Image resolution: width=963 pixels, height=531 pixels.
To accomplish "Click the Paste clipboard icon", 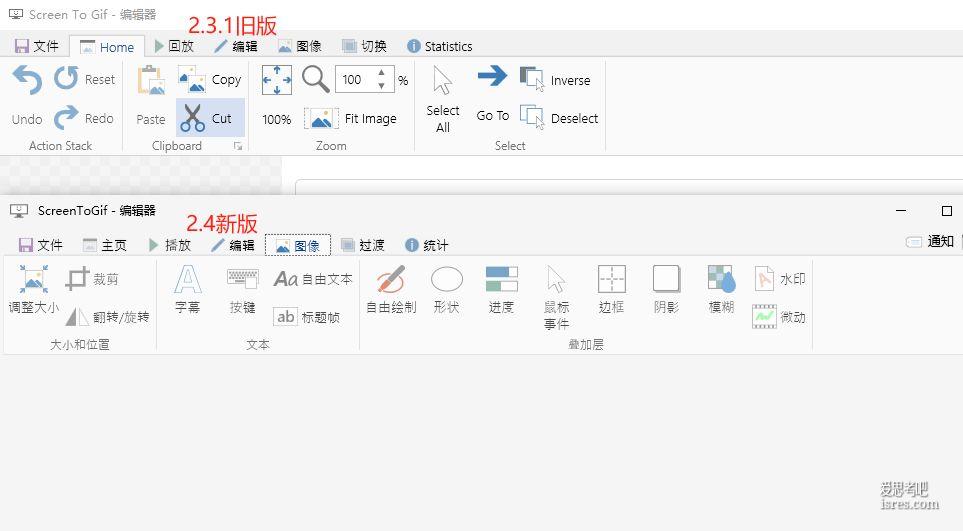I will pyautogui.click(x=151, y=80).
